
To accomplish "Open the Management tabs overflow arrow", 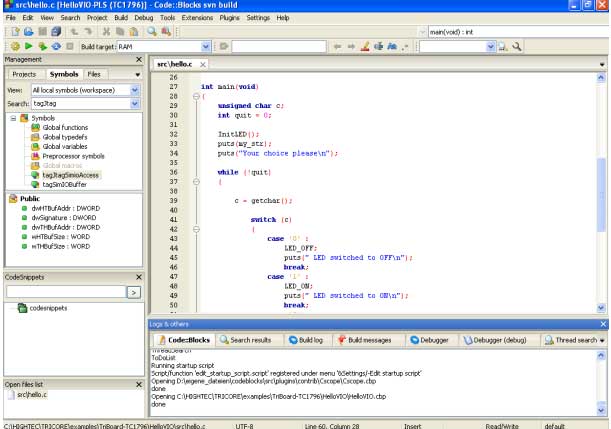I will coord(138,74).
